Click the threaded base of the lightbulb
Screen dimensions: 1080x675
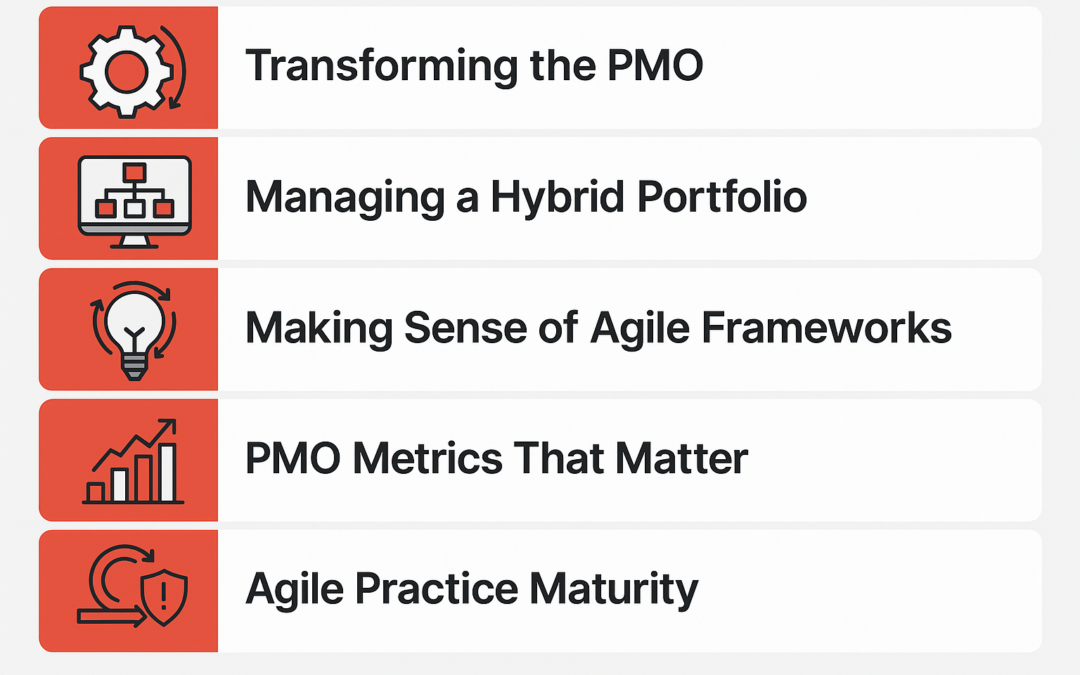[134, 368]
